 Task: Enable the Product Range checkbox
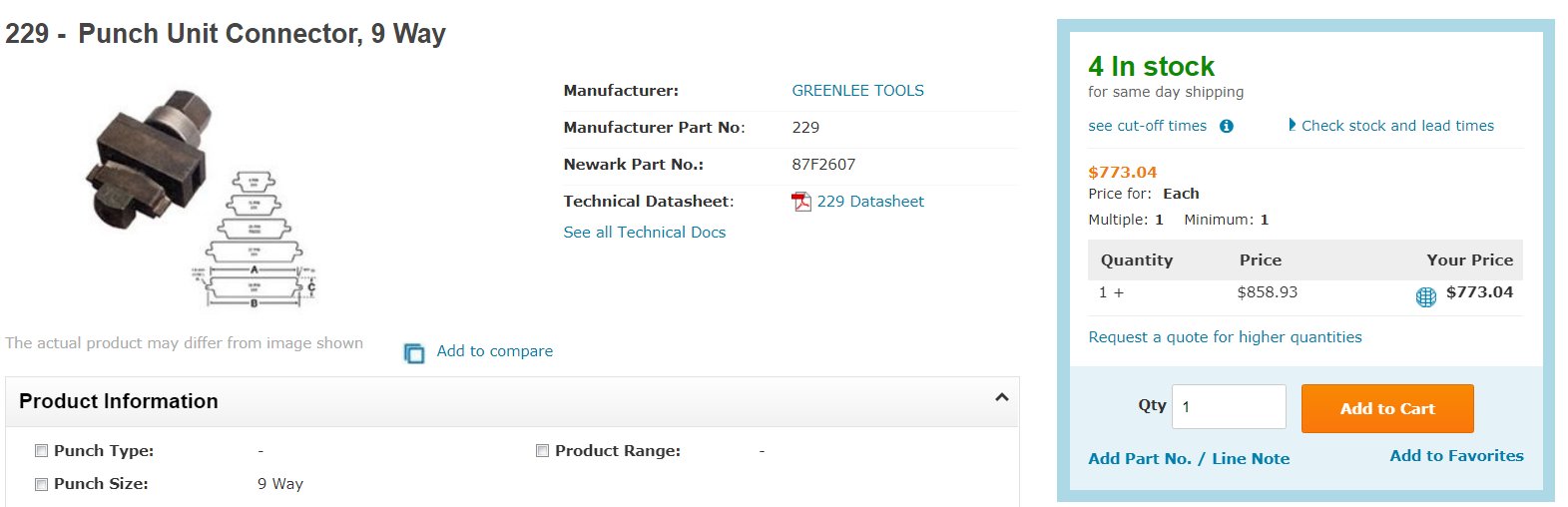coord(542,451)
